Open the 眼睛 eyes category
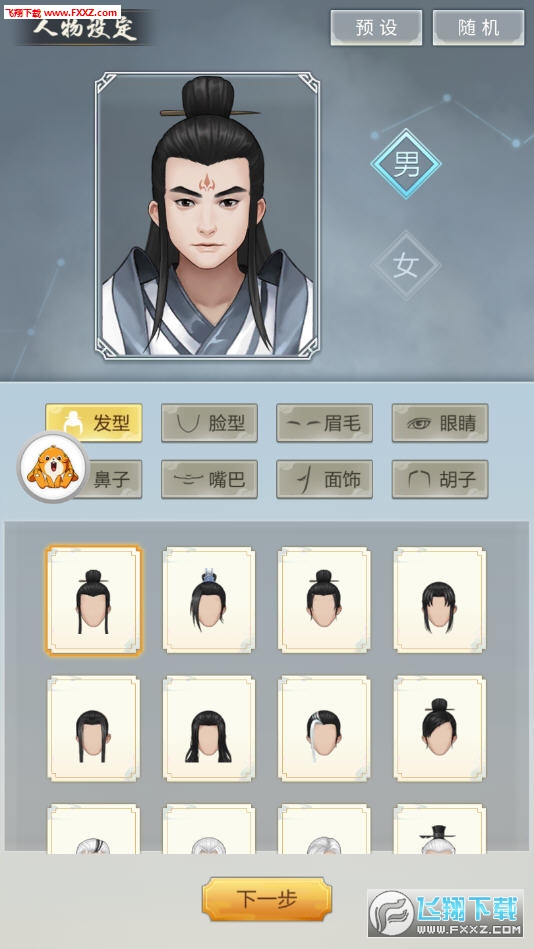The width and height of the screenshot is (534, 949). coord(440,422)
